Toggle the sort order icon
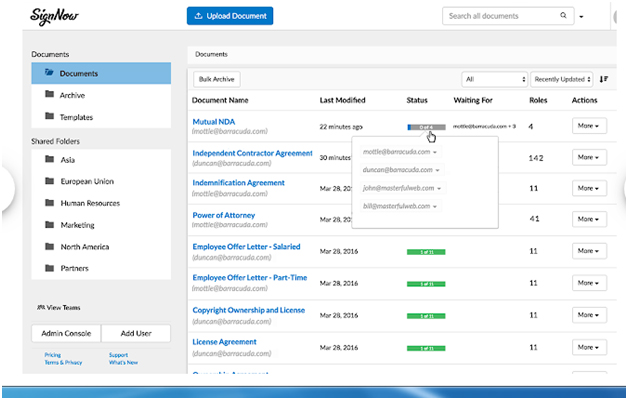This screenshot has height=400, width=628. [x=604, y=79]
